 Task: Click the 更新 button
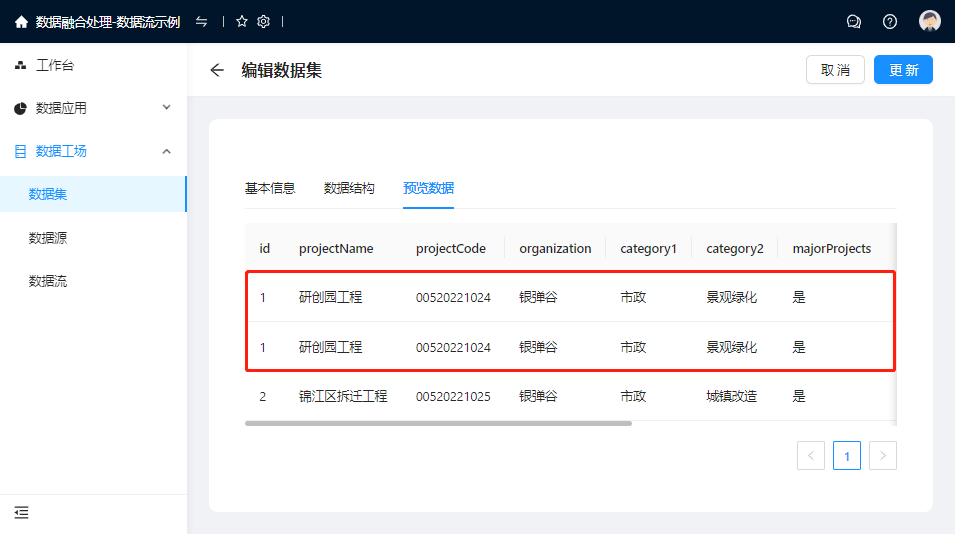[903, 70]
